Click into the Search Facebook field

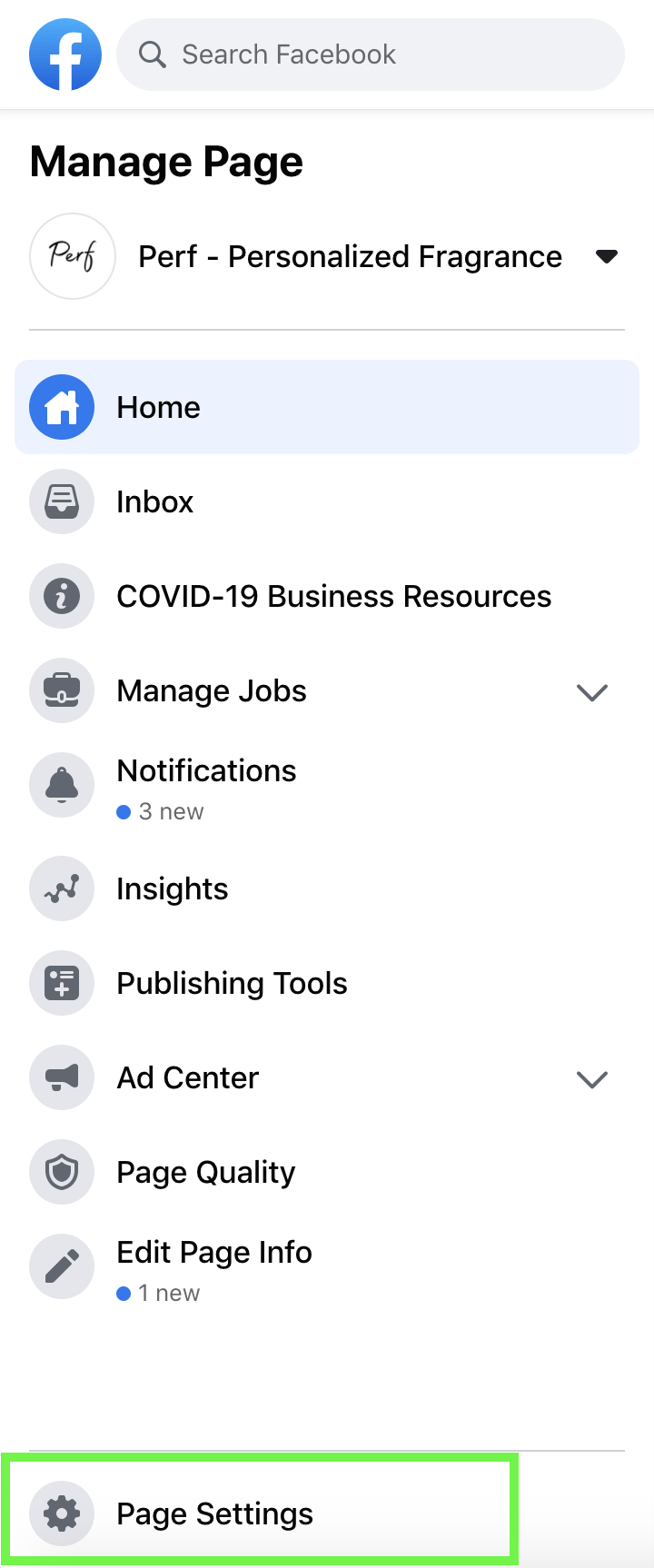371,55
